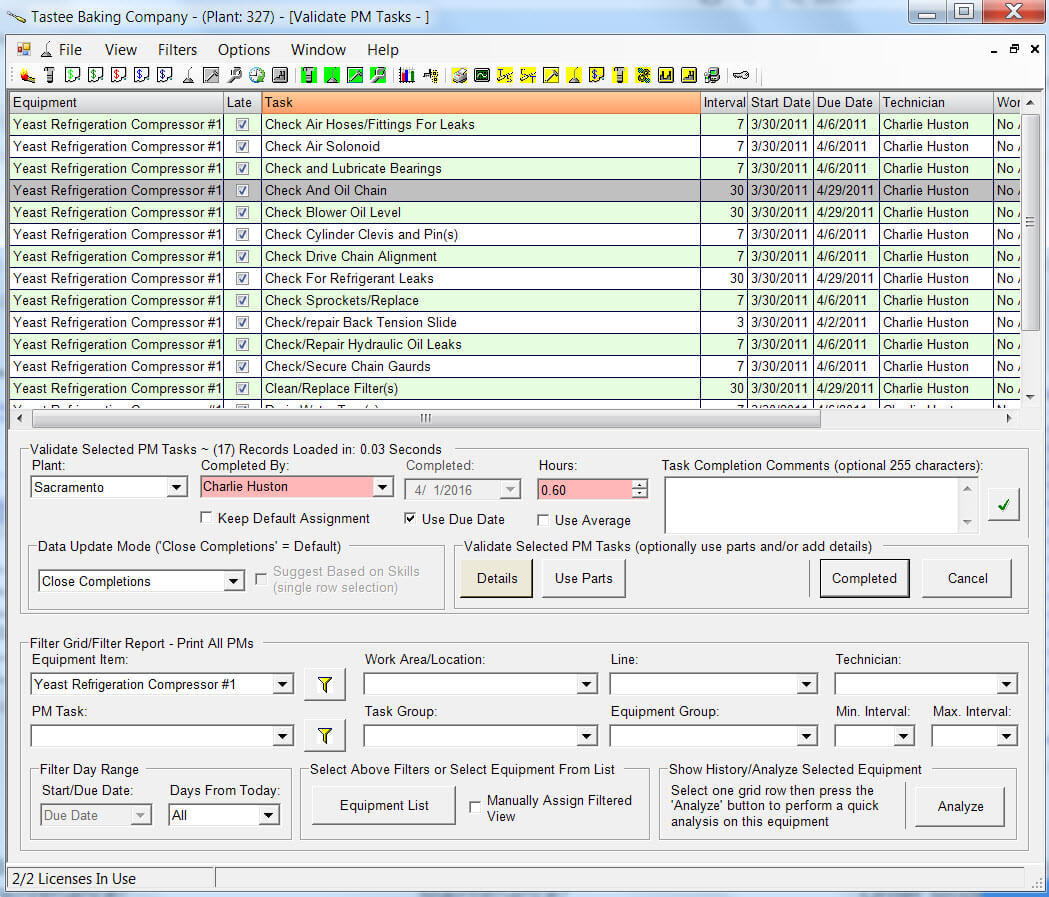The image size is (1049, 897).
Task: Expand the Days From Today dropdown
Action: point(269,815)
